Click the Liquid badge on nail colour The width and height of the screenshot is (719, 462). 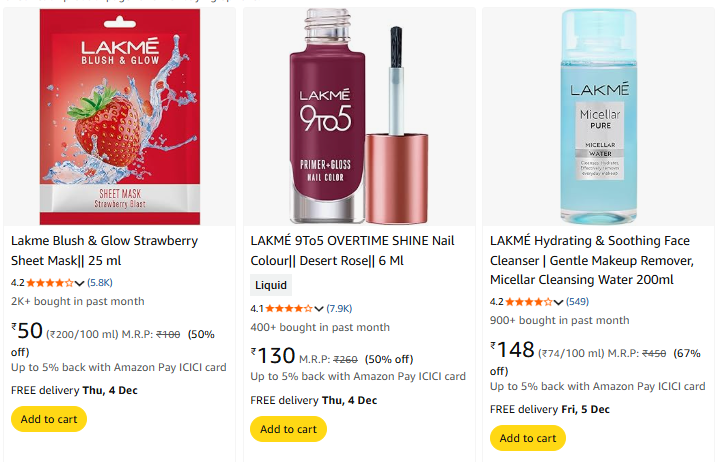coord(271,285)
